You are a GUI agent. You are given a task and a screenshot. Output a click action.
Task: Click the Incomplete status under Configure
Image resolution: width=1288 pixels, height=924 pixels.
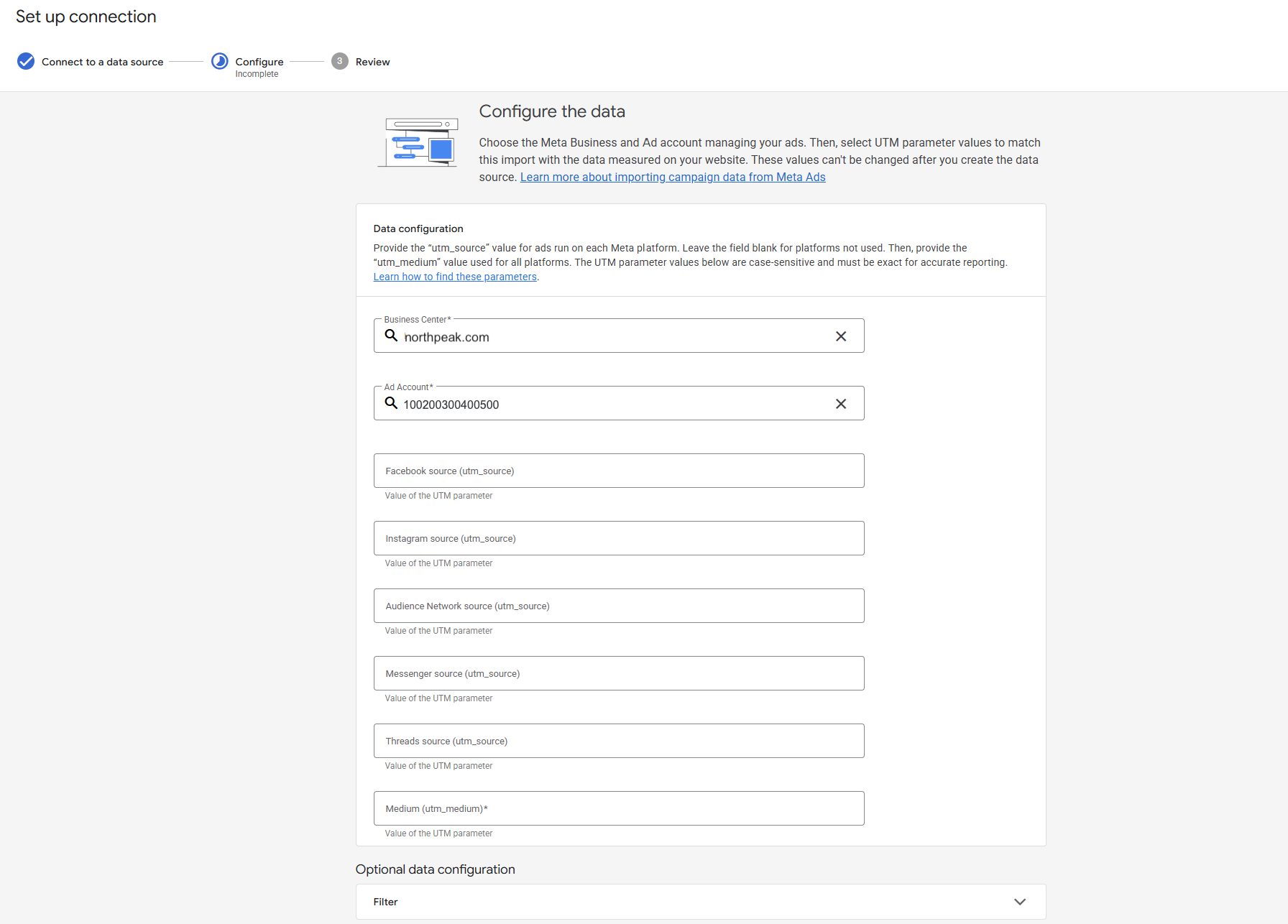[x=257, y=74]
